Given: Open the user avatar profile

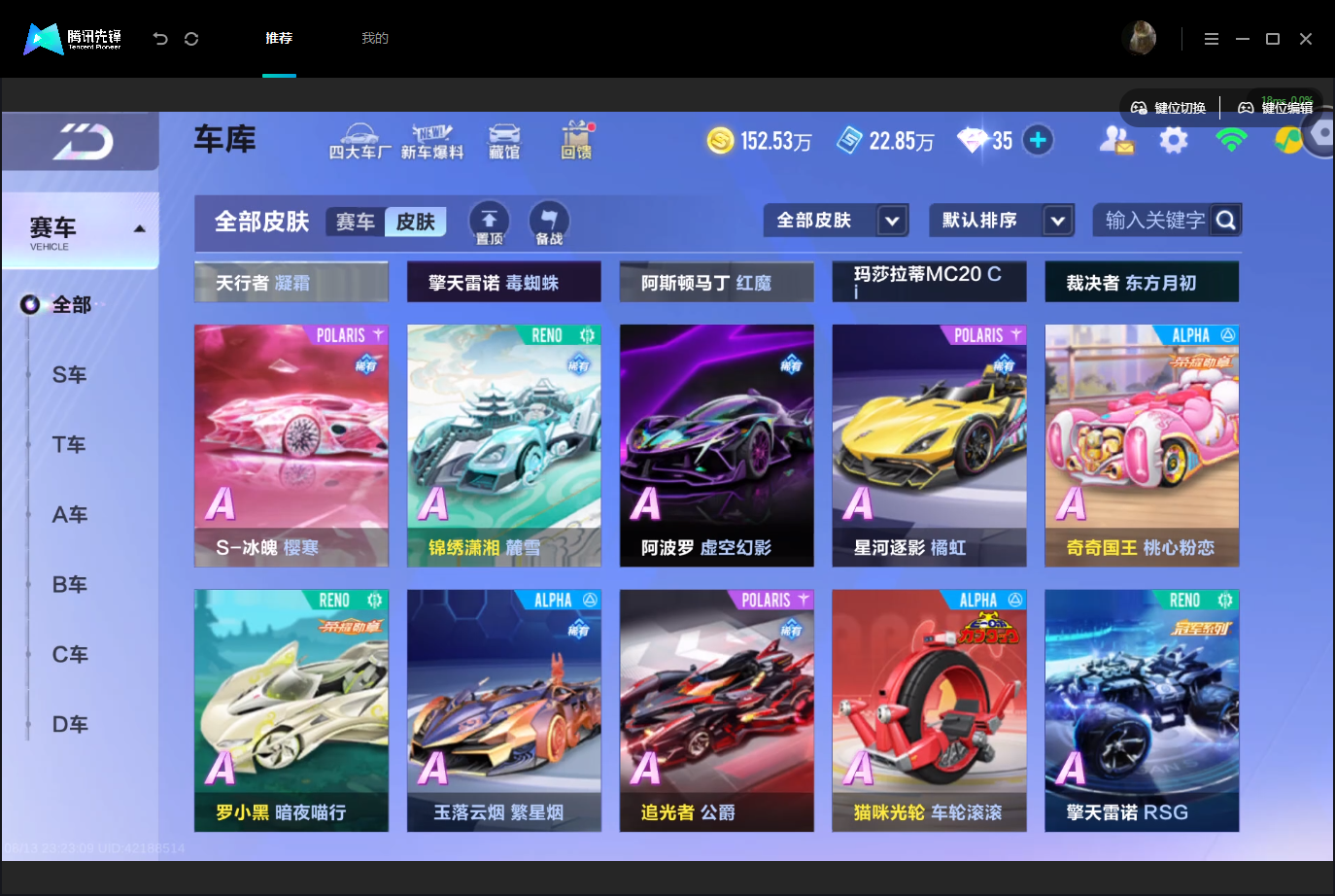Looking at the screenshot, I should (x=1139, y=39).
